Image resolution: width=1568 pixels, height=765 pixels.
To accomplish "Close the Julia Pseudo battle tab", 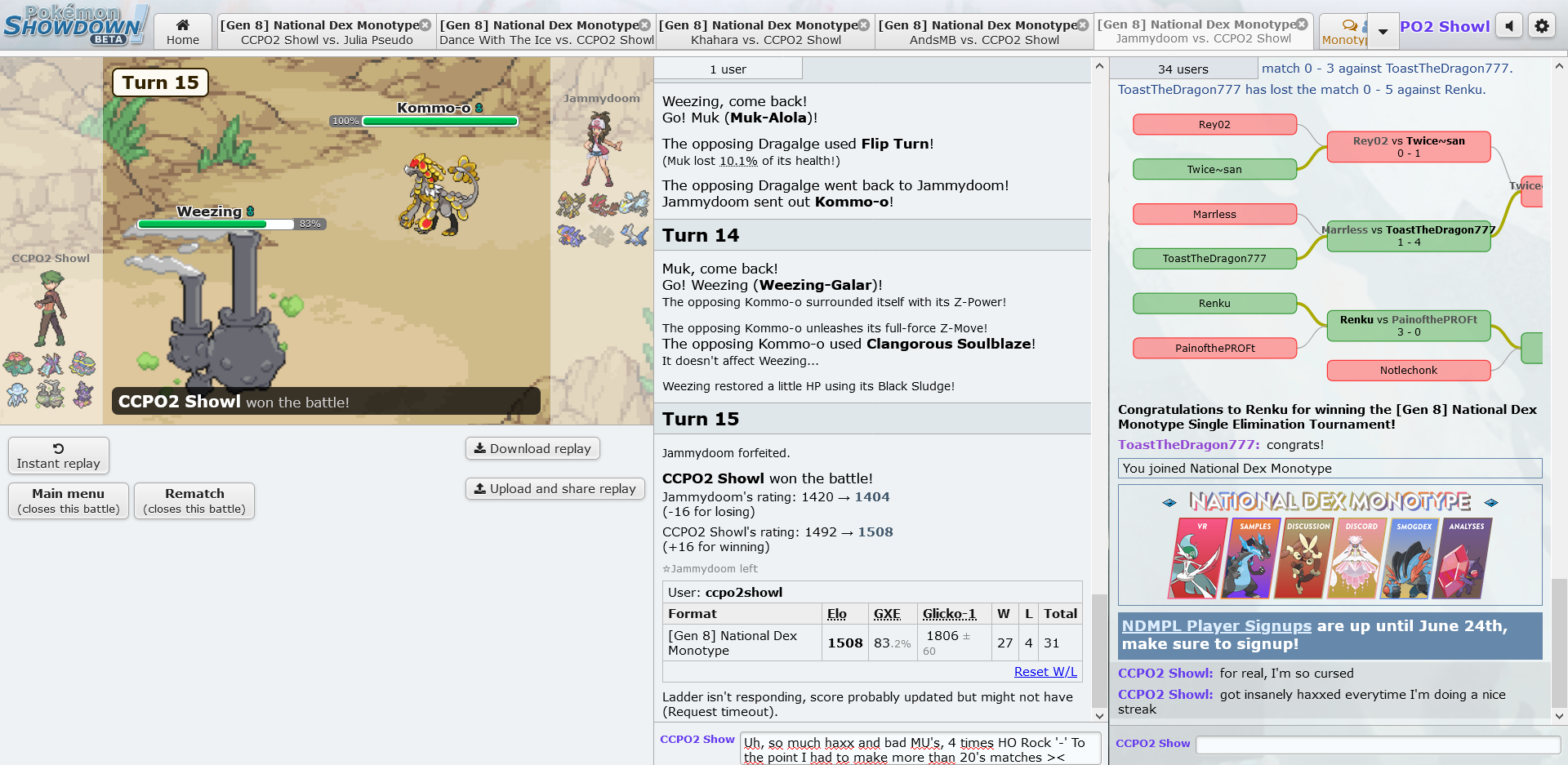I will tap(425, 25).
